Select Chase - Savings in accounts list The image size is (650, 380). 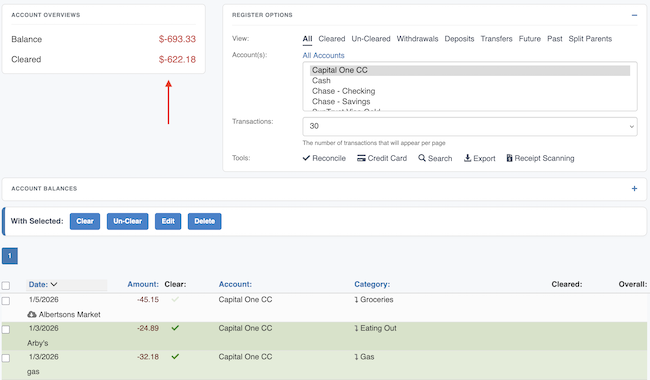tap(470, 102)
